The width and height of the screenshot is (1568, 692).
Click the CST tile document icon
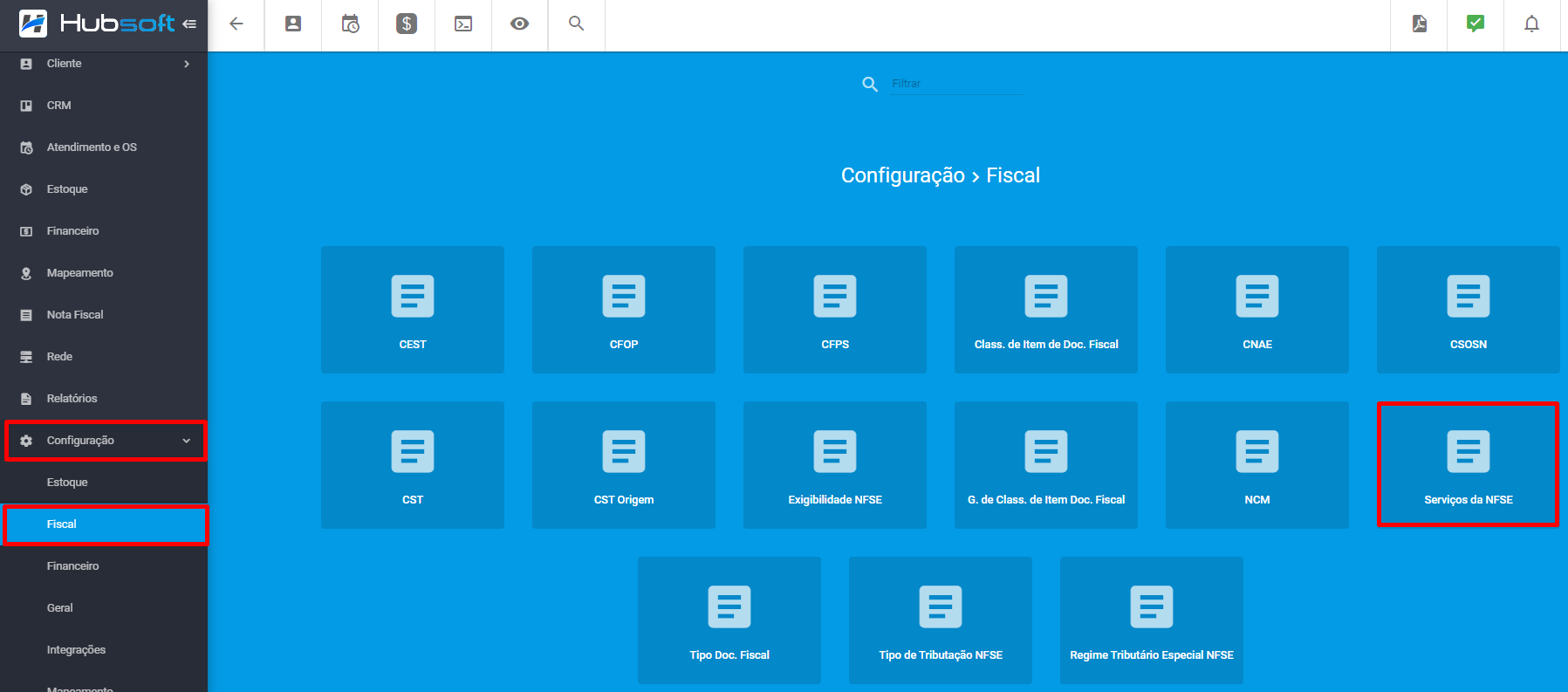point(413,451)
